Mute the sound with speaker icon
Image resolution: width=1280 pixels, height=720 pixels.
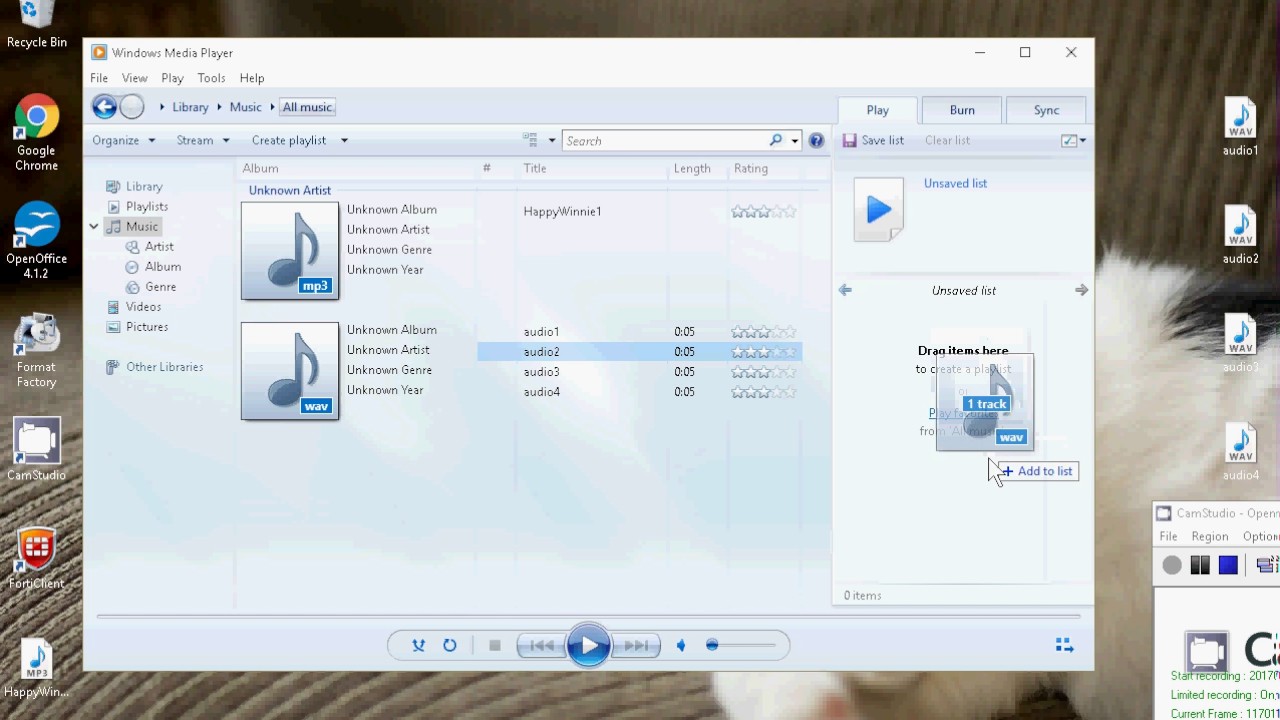[682, 646]
